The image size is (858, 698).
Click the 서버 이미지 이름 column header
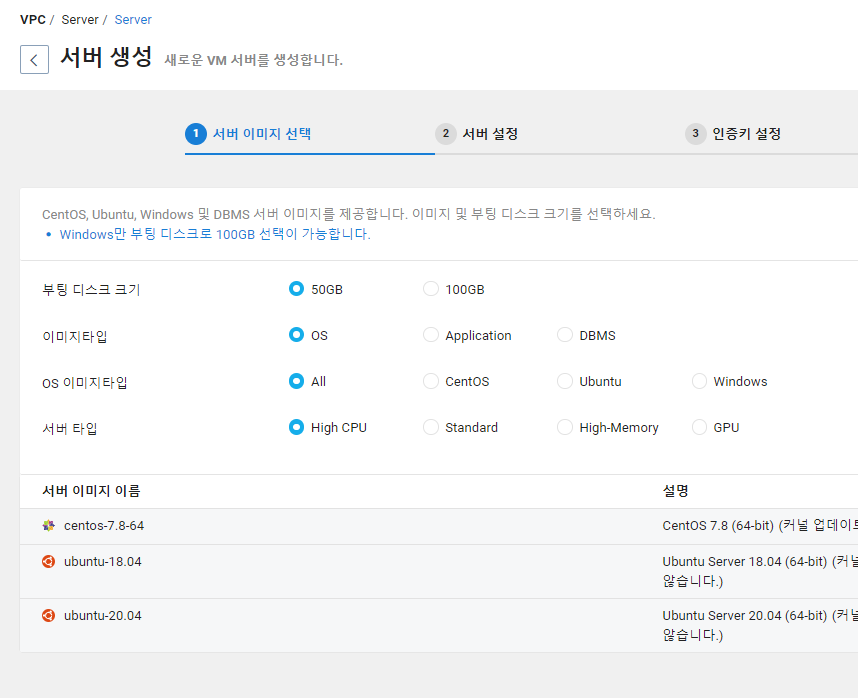tap(91, 491)
